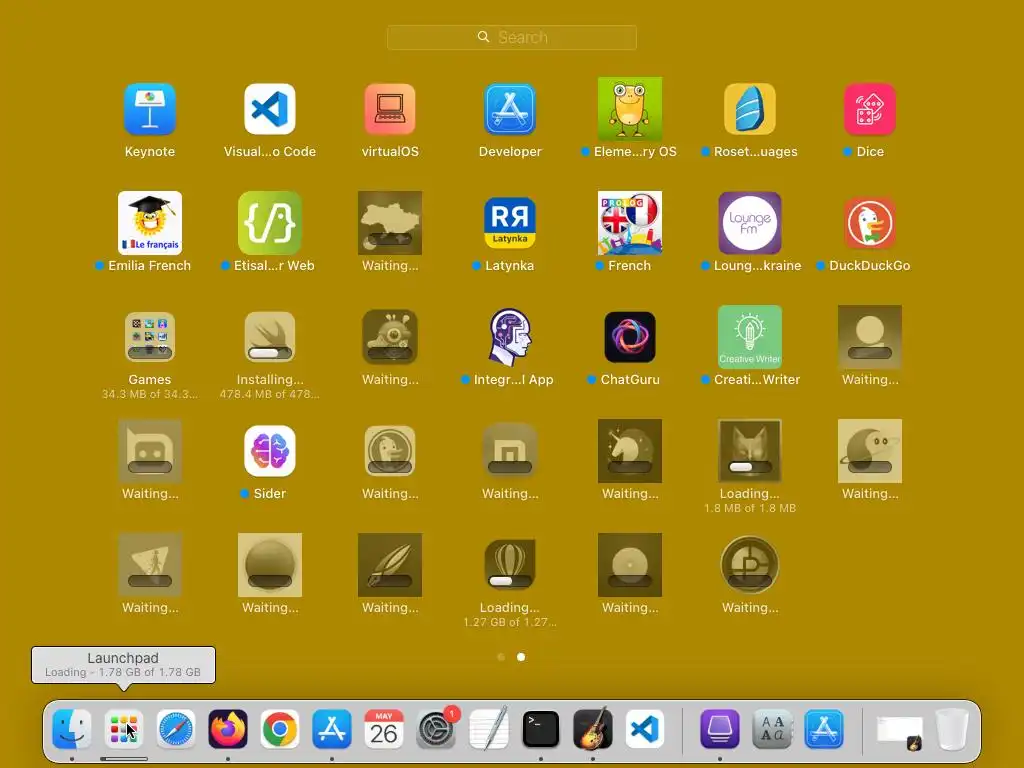Open Calendar showing May 26 in Dock
The width and height of the screenshot is (1024, 768).
(x=384, y=729)
